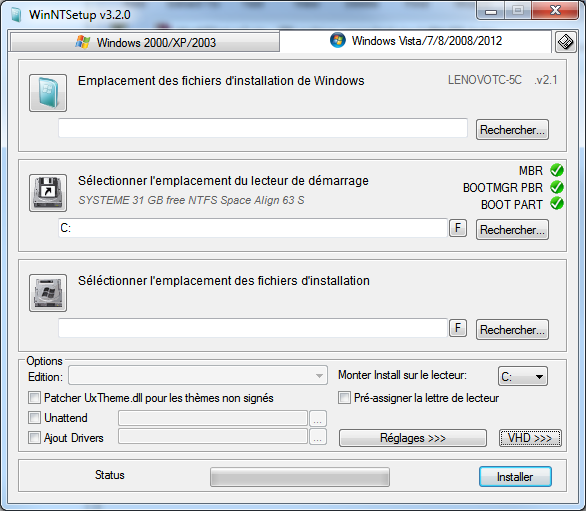Image resolution: width=586 pixels, height=511 pixels.
Task: Open the VHD >>> button
Action: [530, 438]
